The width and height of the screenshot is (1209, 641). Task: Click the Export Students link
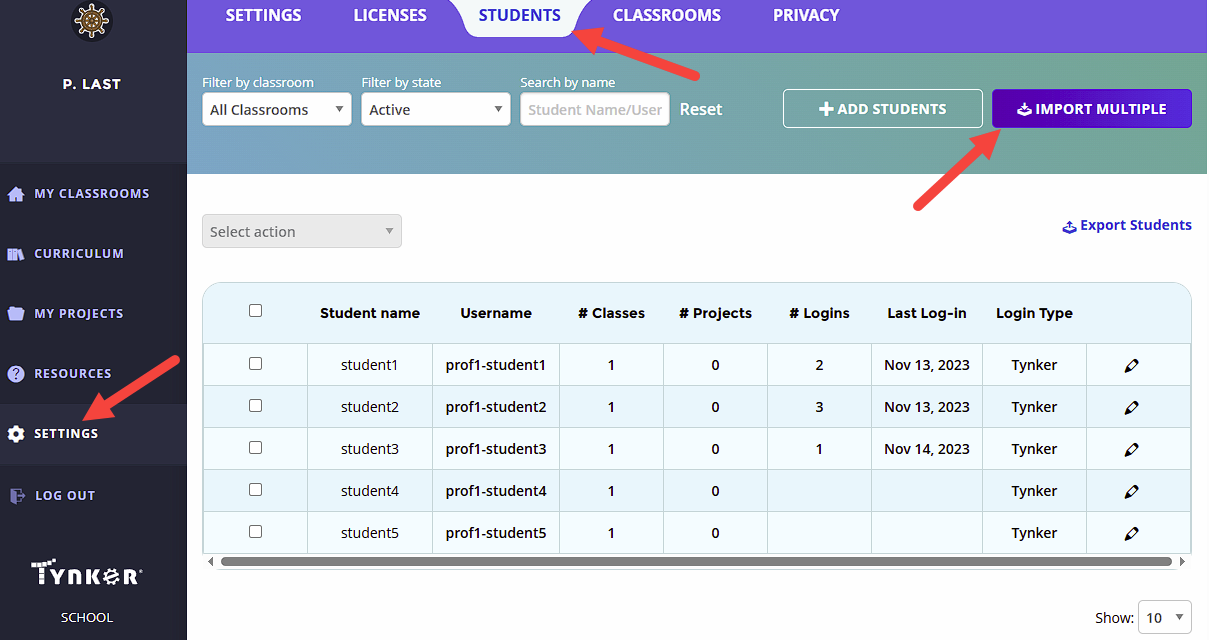pos(1127,226)
